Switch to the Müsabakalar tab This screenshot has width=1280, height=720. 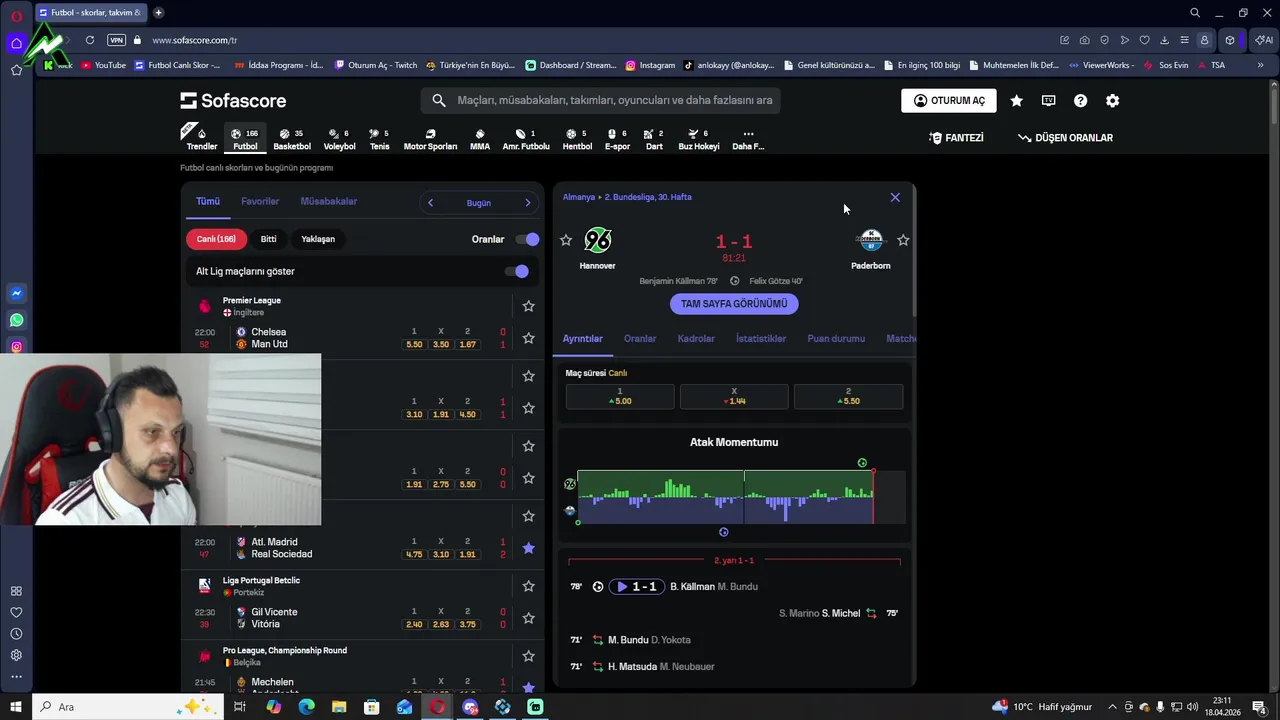329,201
